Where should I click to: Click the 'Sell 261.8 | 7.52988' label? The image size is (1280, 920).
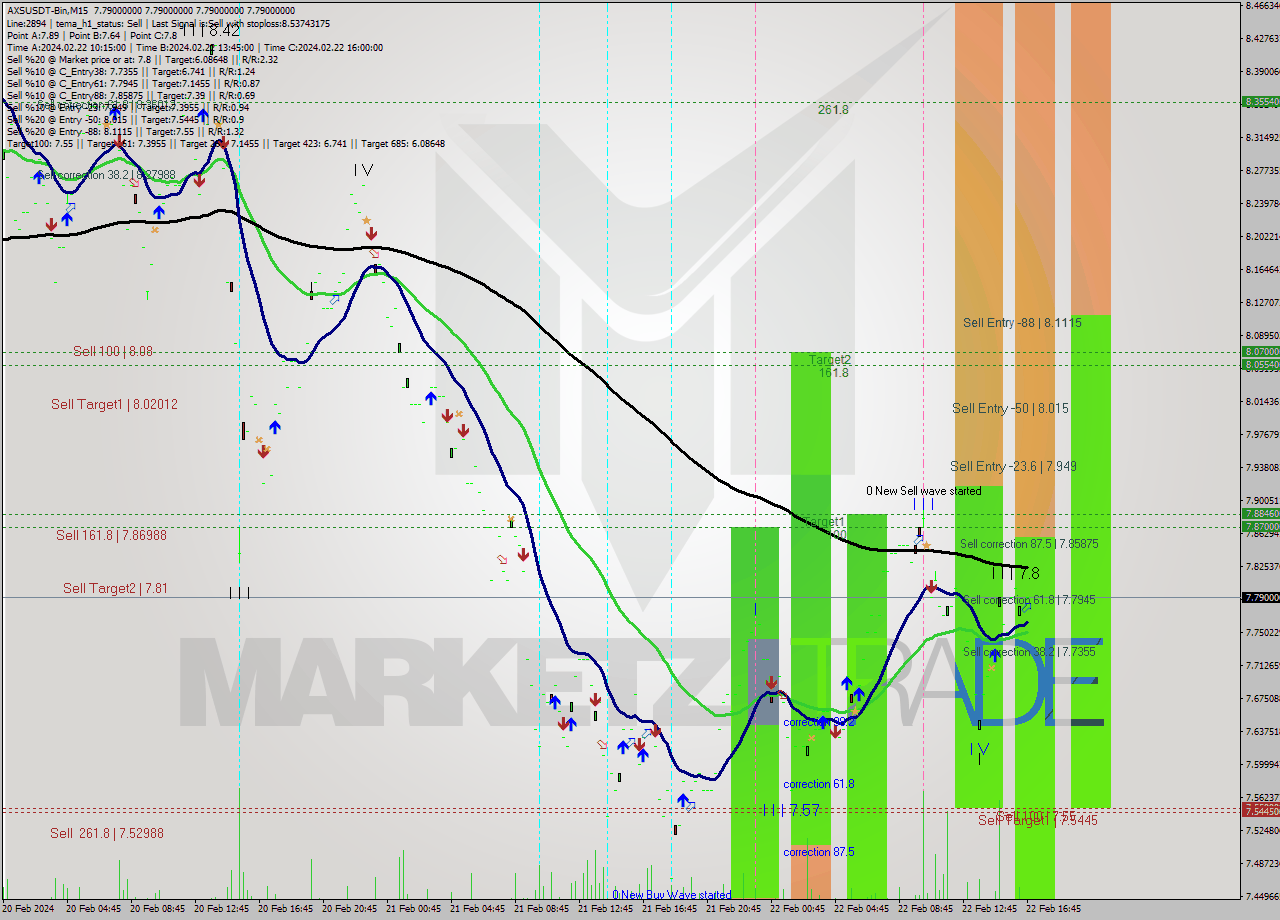point(107,834)
